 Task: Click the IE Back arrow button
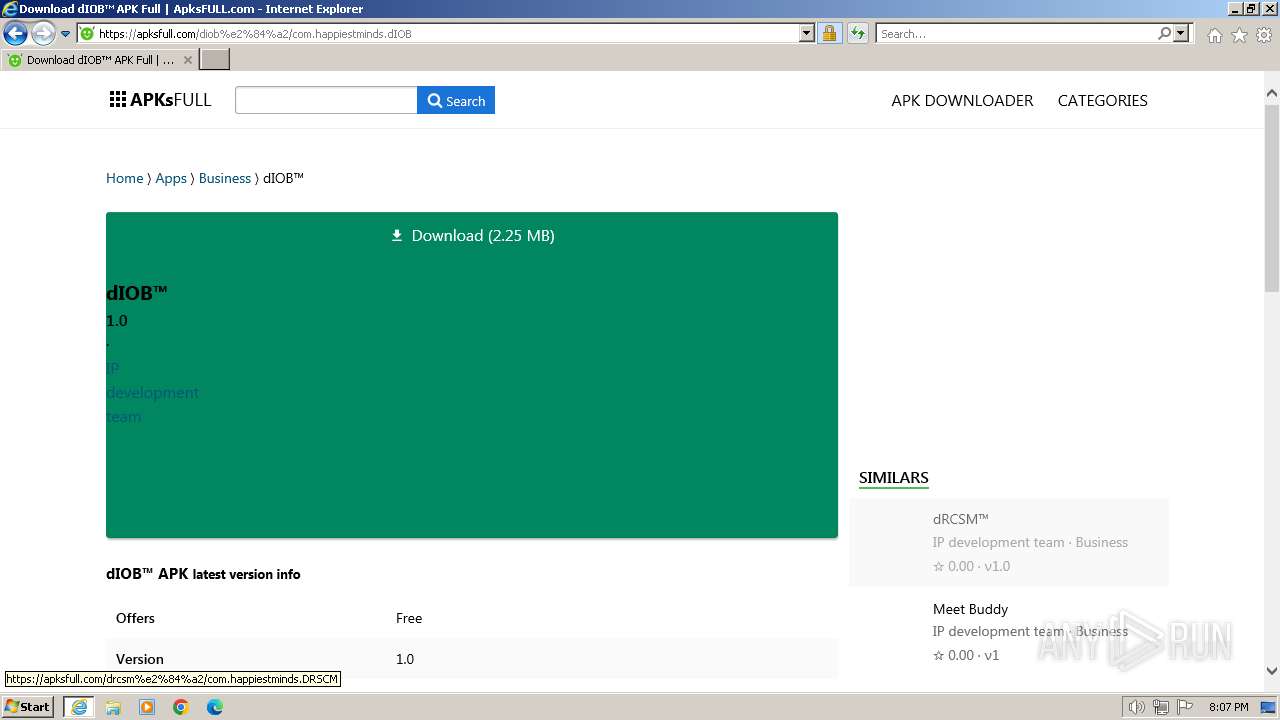coord(15,34)
